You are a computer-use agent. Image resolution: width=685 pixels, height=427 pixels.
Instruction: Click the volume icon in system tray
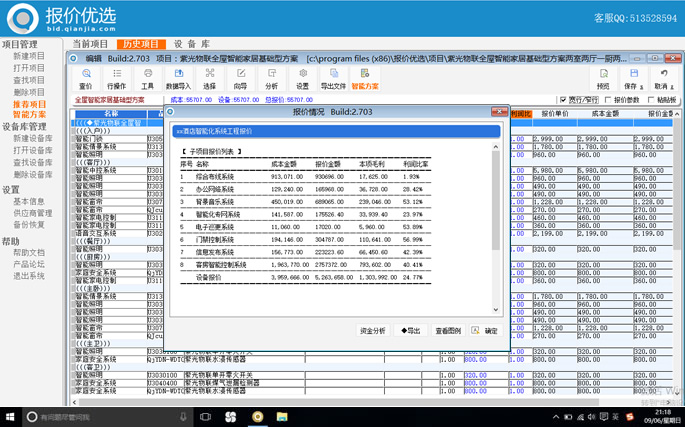592,417
